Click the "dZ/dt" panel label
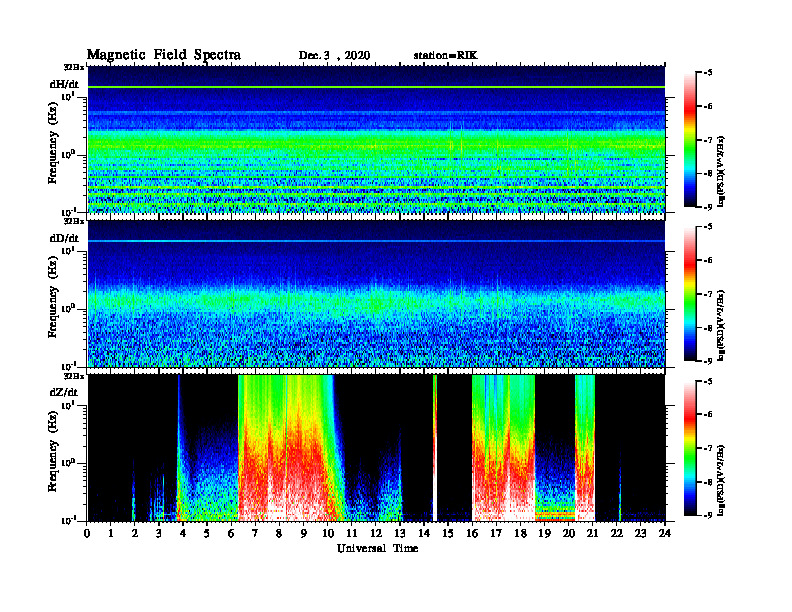This screenshot has width=792, height=612. click(x=64, y=392)
